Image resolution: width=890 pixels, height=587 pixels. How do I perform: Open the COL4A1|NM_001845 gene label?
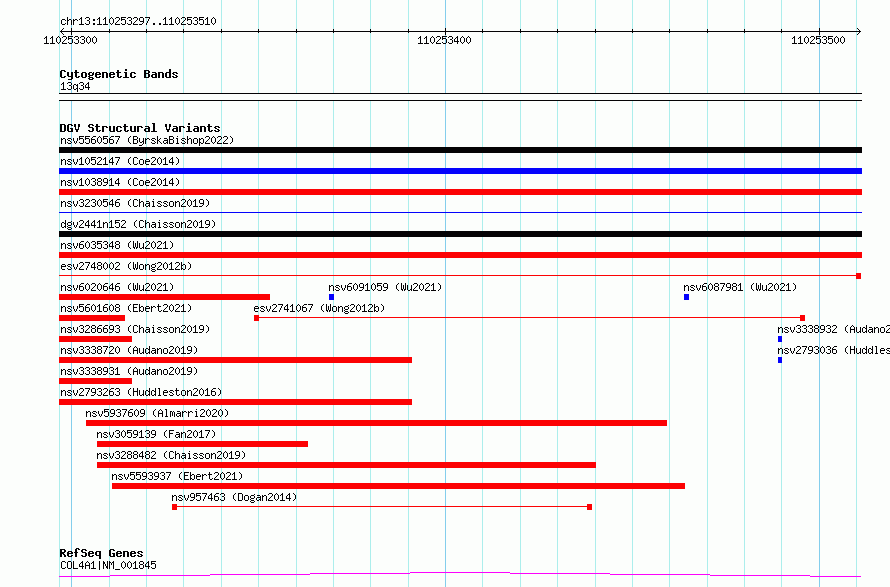tap(108, 565)
